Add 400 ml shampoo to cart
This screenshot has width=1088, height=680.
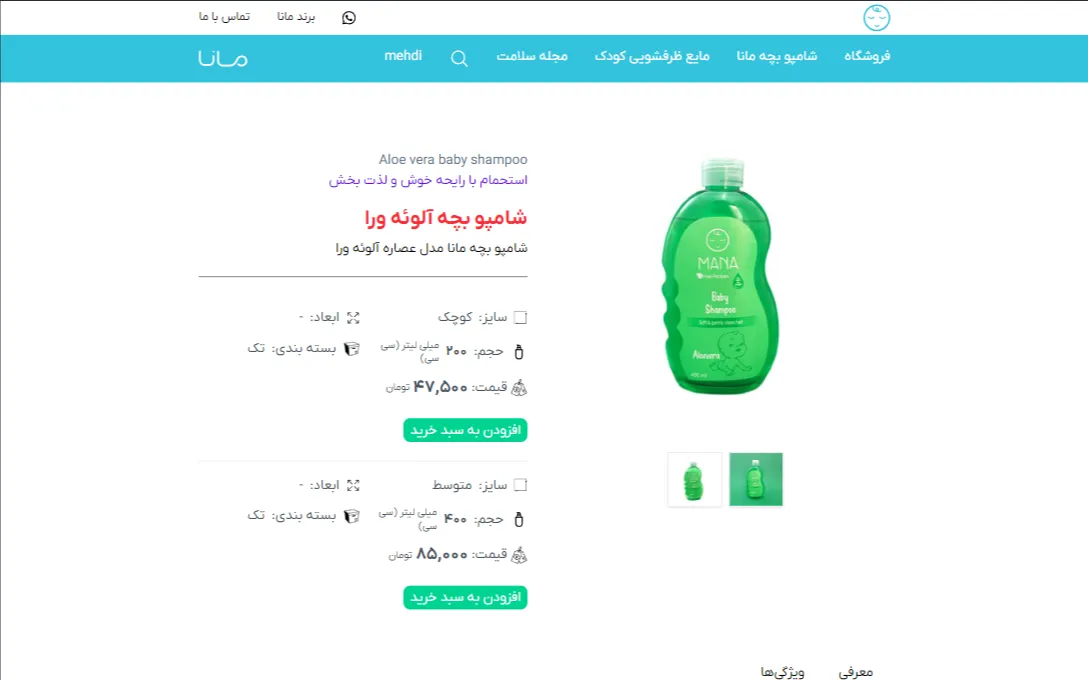point(465,597)
